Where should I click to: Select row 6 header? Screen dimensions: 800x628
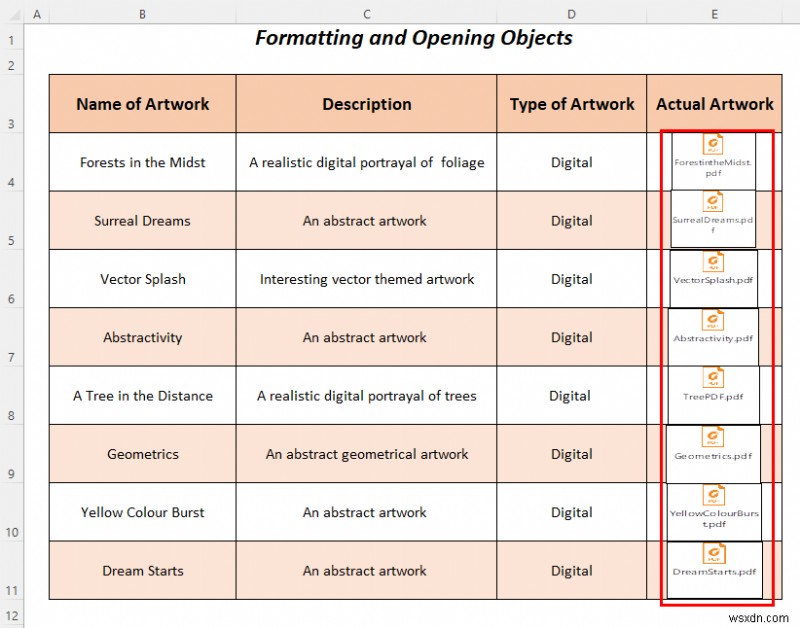11,279
